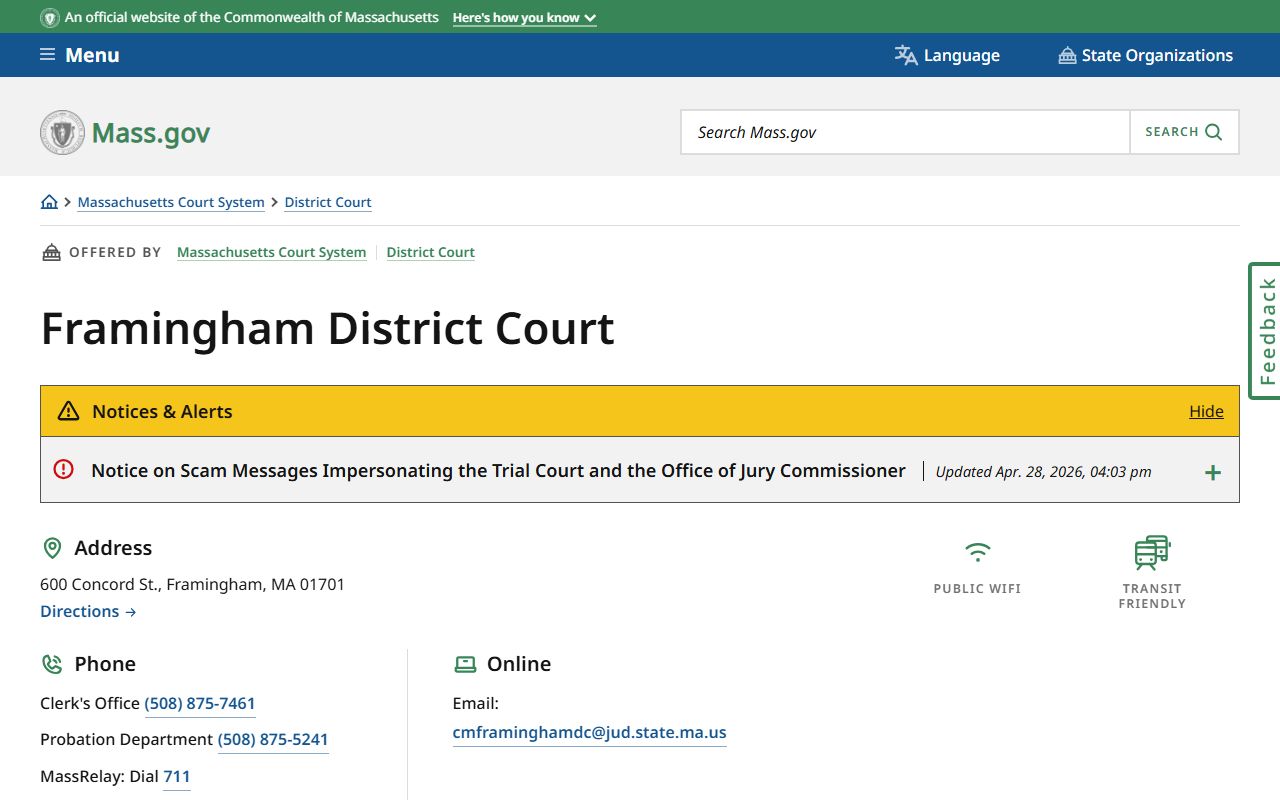Email cmframinghamdc@jud.state.ma.us
The height and width of the screenshot is (800, 1280).
click(589, 732)
